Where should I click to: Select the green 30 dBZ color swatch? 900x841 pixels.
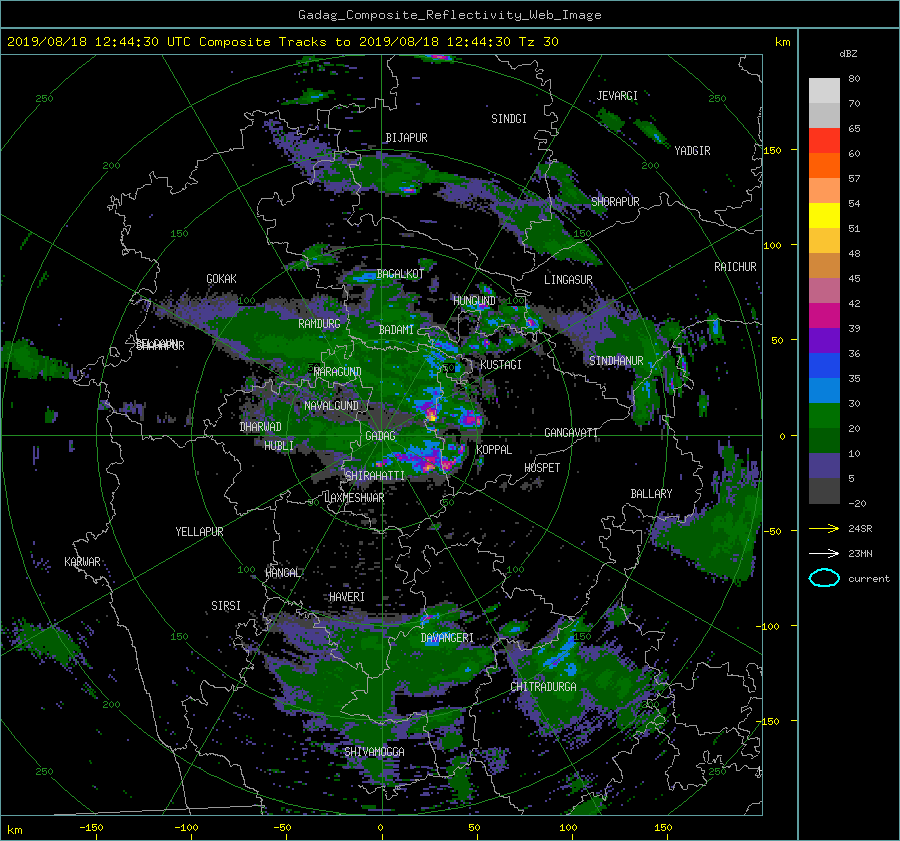pos(824,415)
